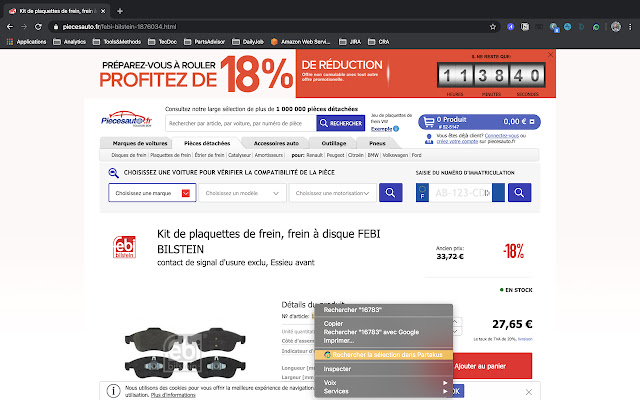640x400 pixels.
Task: Select Marques de voitures tab
Action: 140,143
